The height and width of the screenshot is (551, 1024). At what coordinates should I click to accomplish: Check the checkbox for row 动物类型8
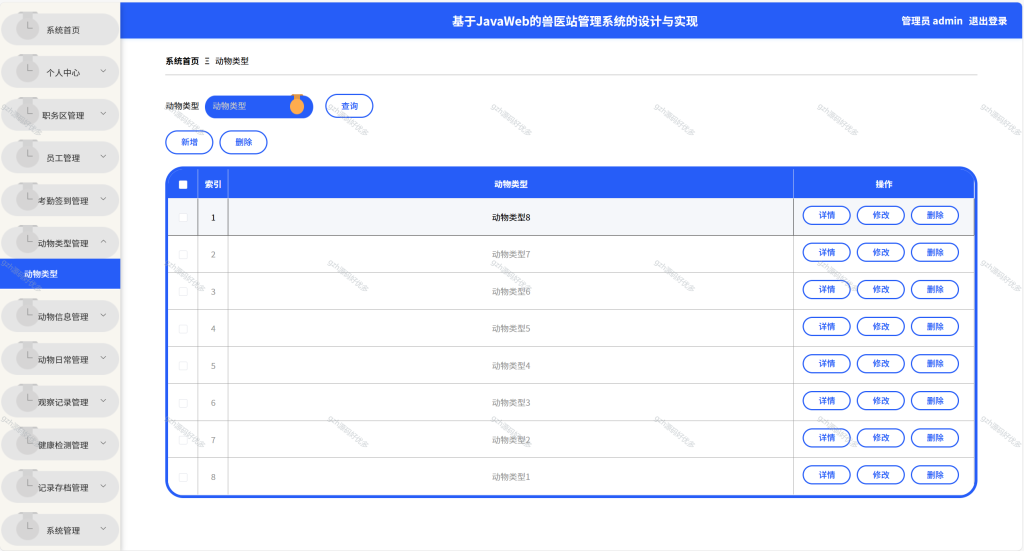pos(183,217)
